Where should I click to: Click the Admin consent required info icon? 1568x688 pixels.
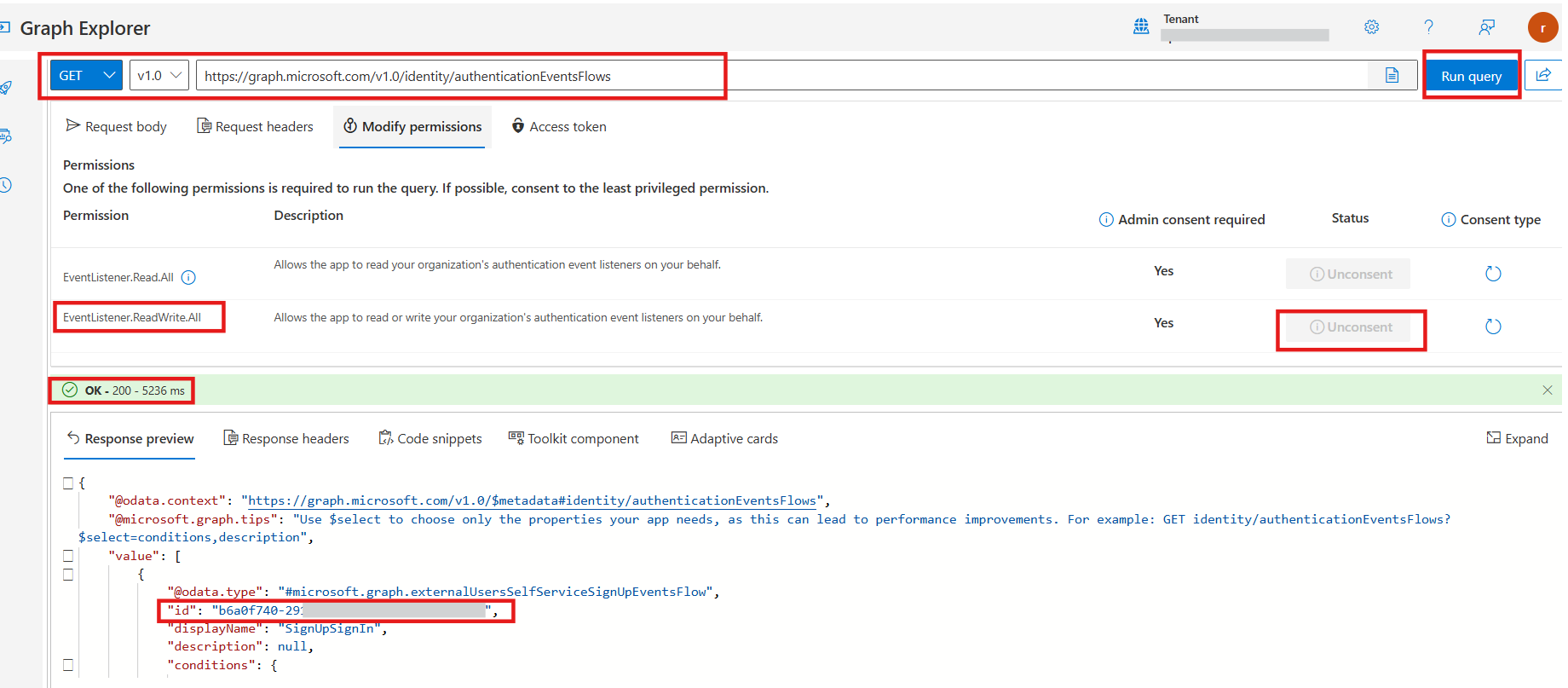1106,219
